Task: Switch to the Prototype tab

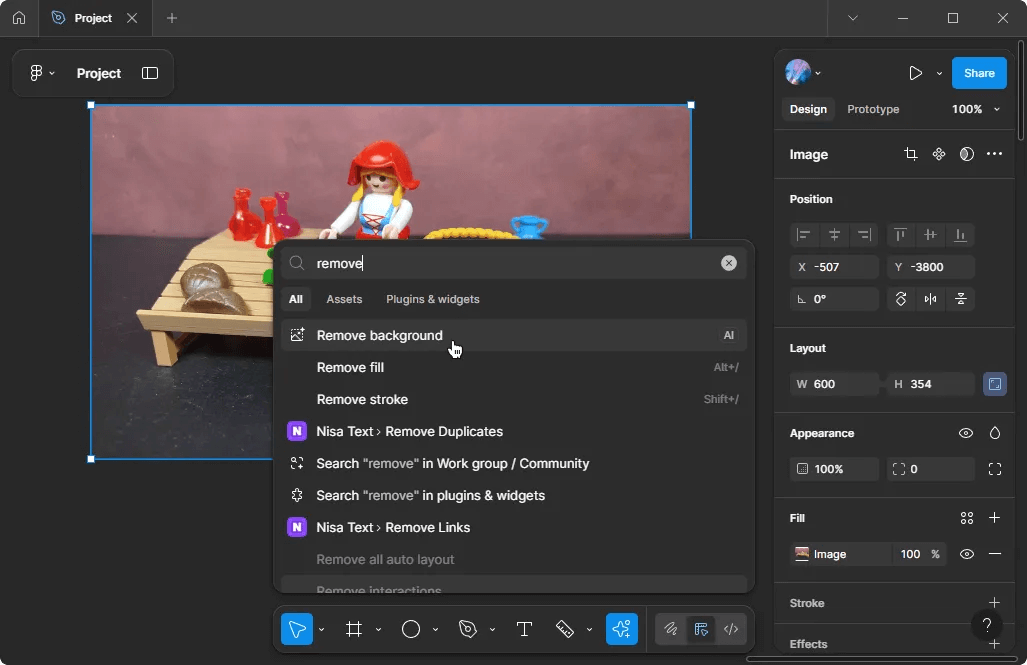Action: click(873, 109)
